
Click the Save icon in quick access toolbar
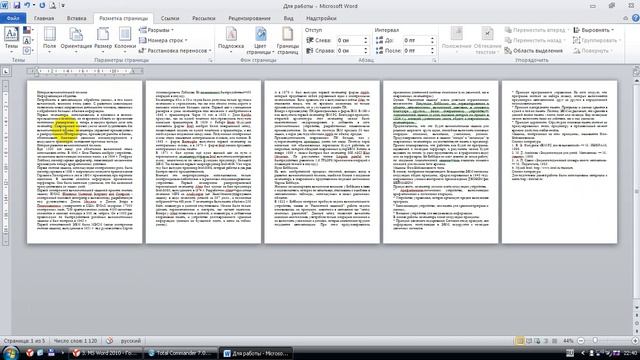tap(17, 6)
